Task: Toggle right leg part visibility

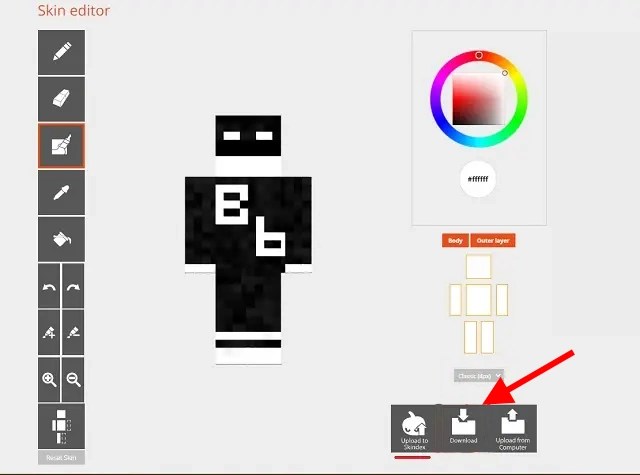Action: (487, 337)
